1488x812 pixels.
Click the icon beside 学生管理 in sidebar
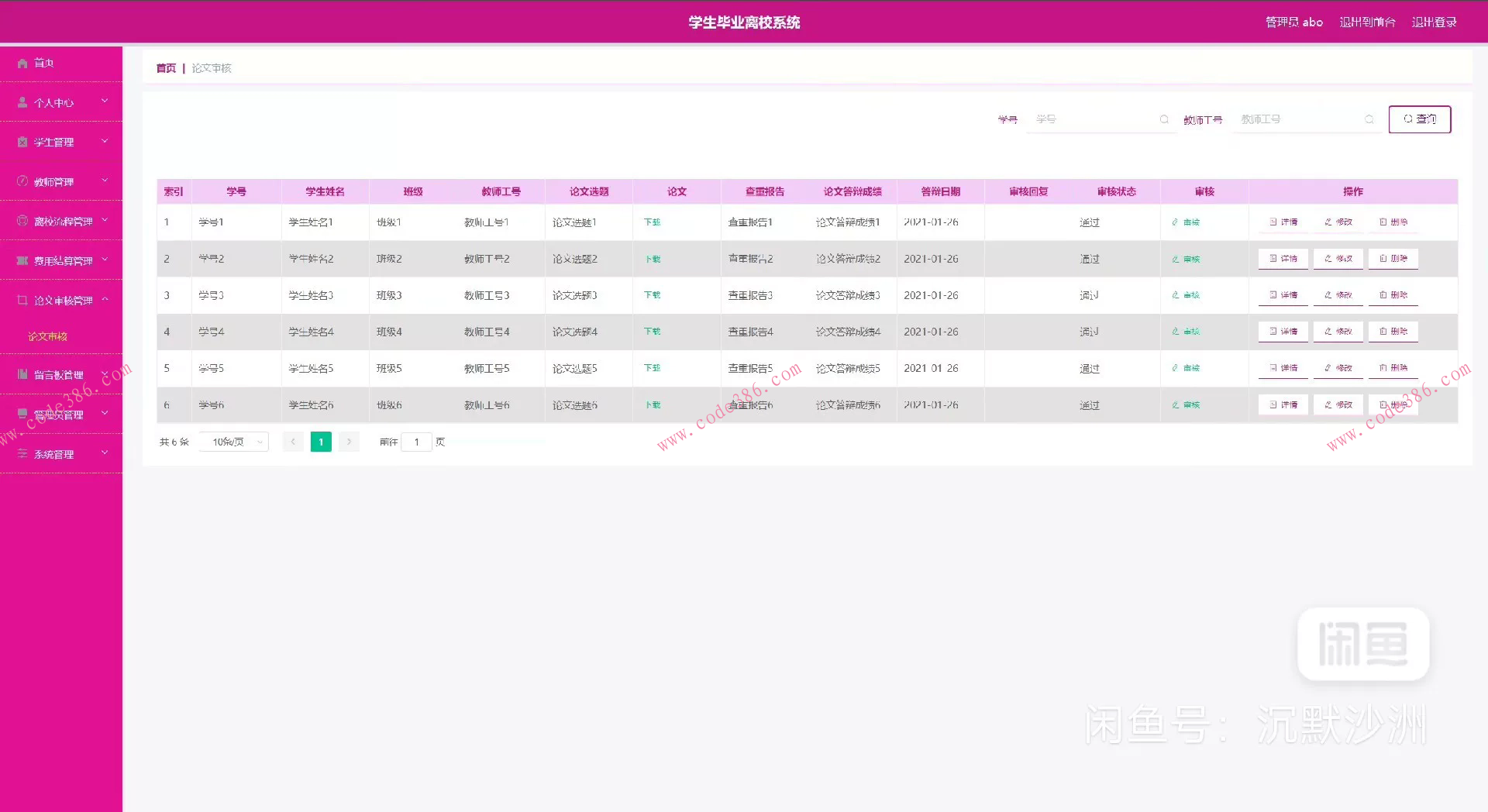tap(22, 142)
